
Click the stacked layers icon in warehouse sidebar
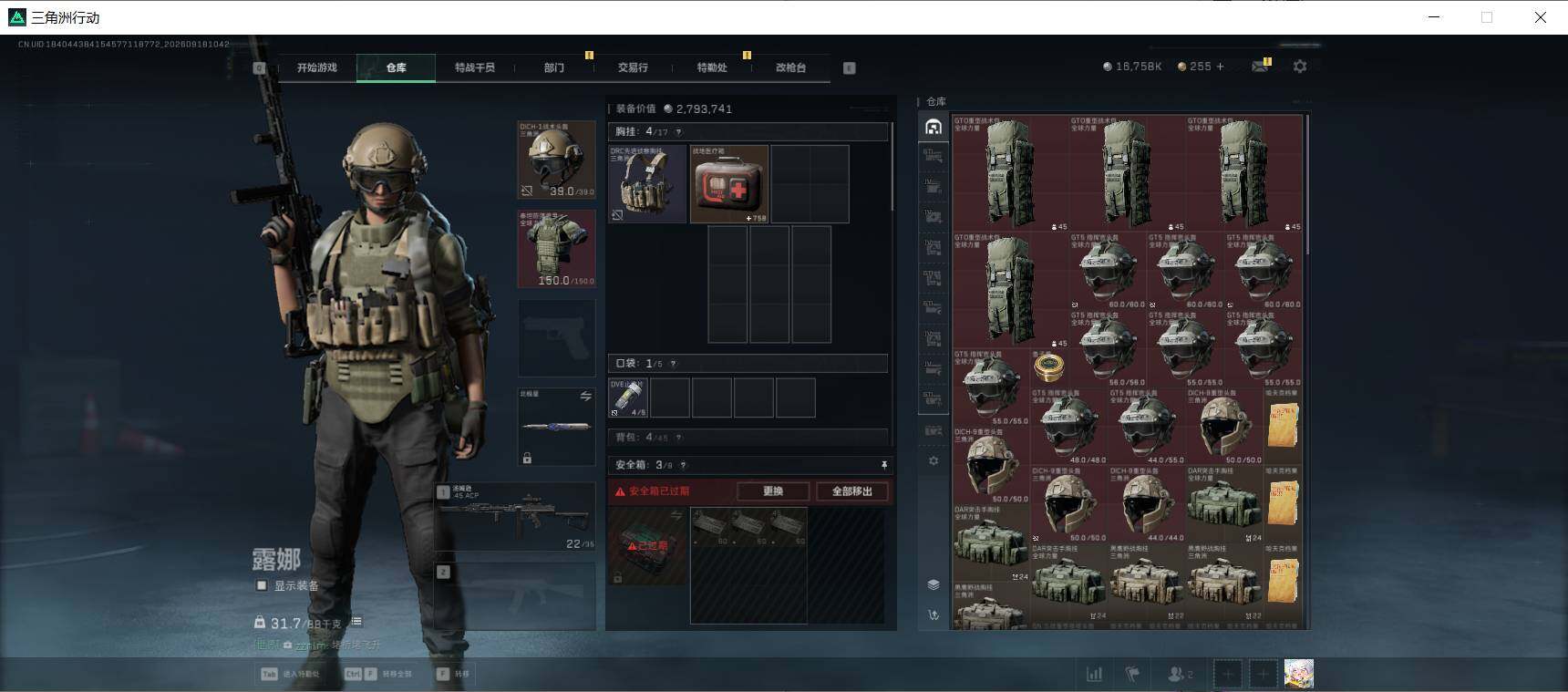coord(933,584)
